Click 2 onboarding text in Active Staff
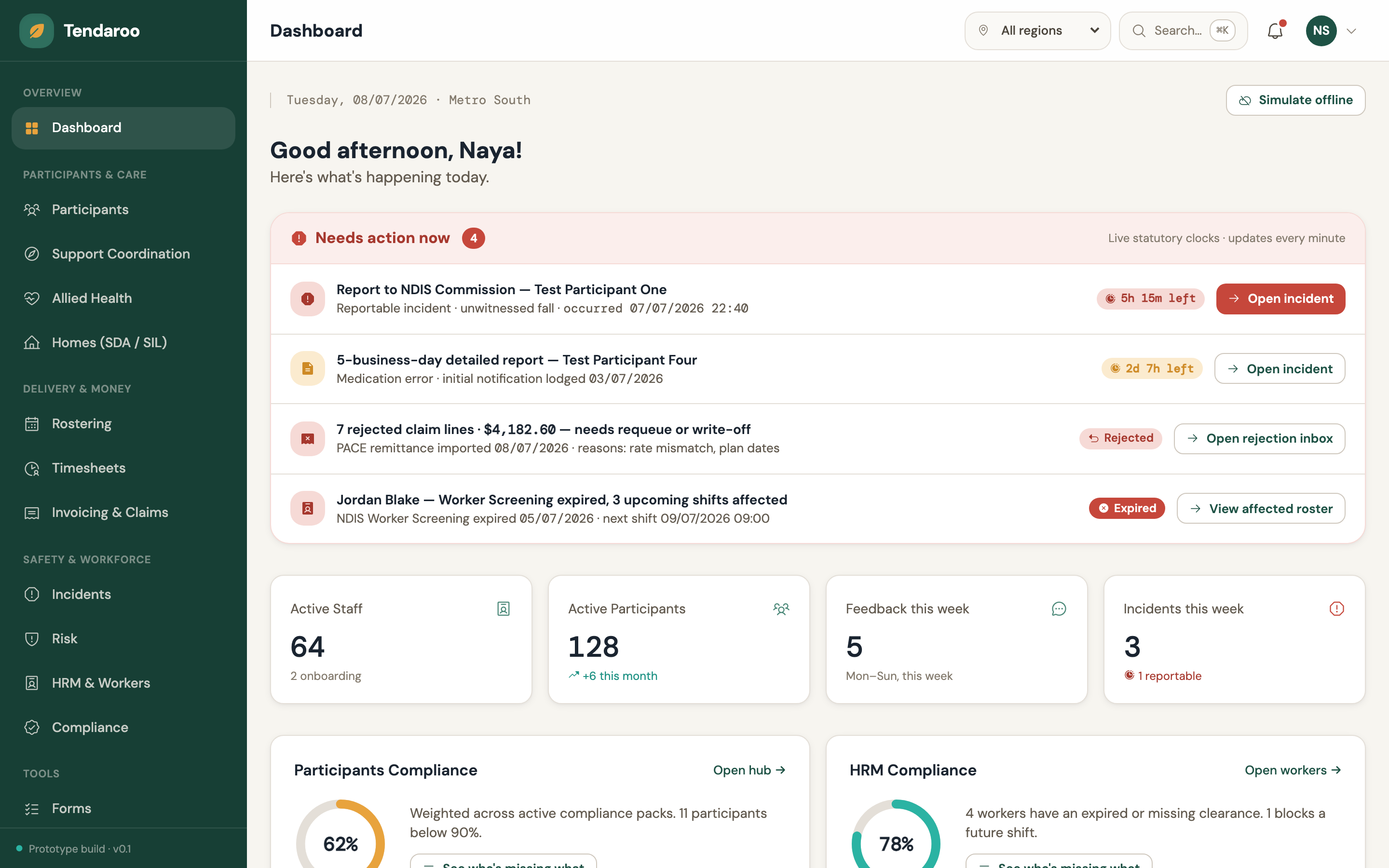 (x=326, y=676)
